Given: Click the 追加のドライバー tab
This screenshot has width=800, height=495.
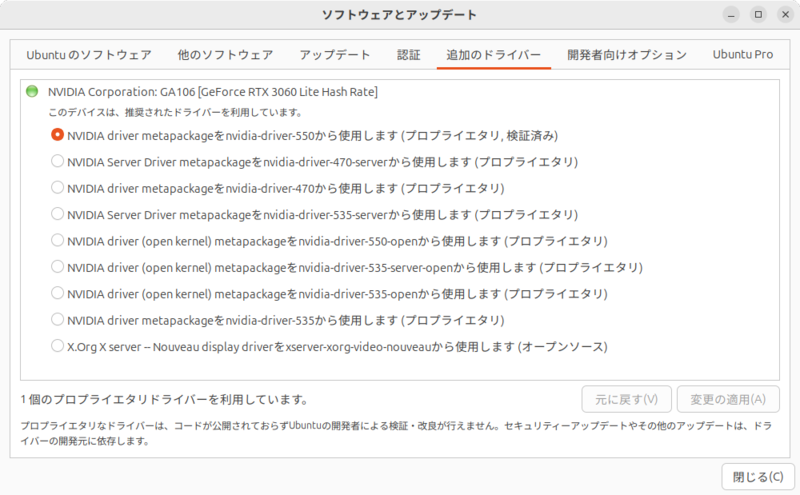Looking at the screenshot, I should [x=494, y=55].
